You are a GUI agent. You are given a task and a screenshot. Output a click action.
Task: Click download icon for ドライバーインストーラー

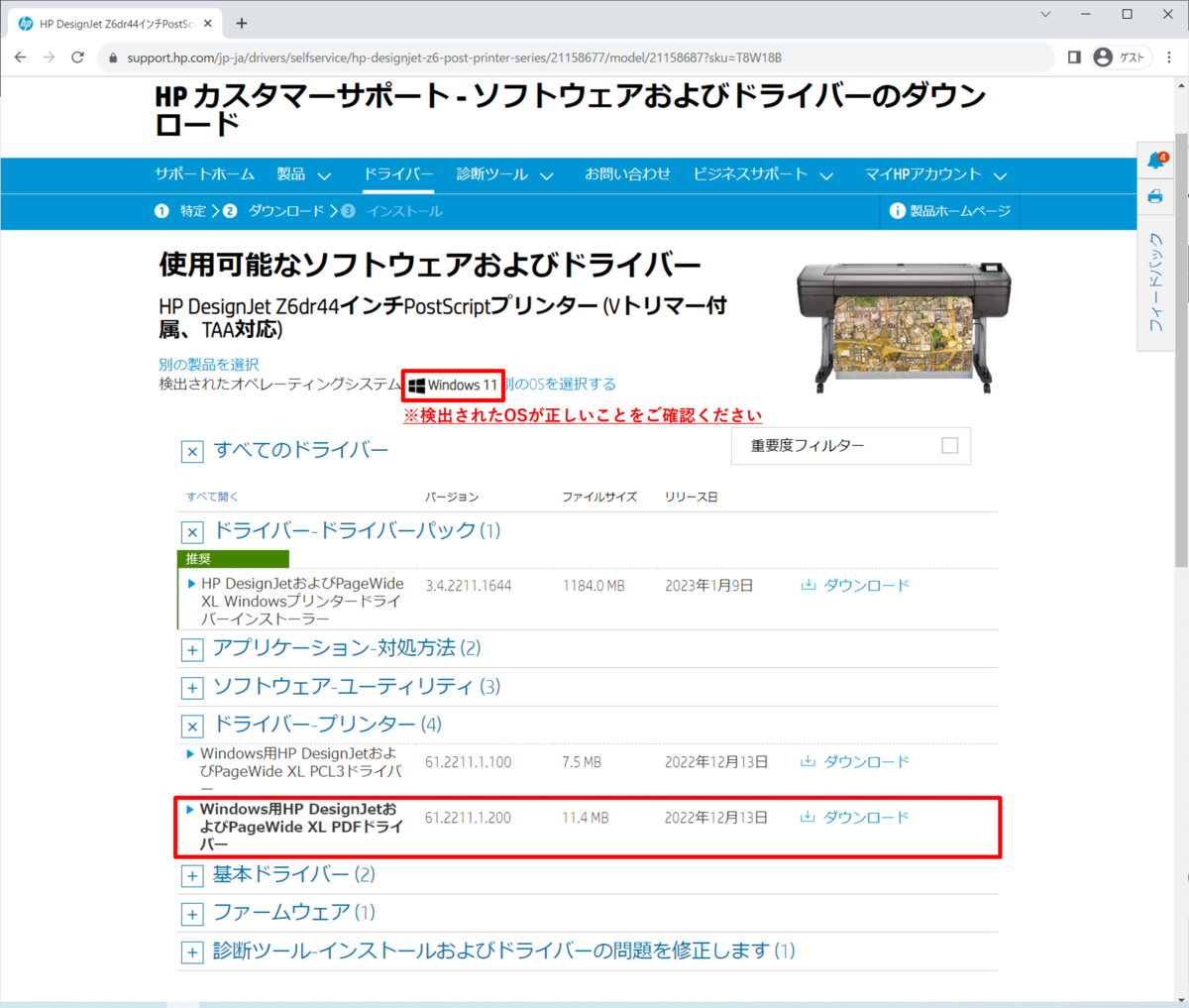809,585
